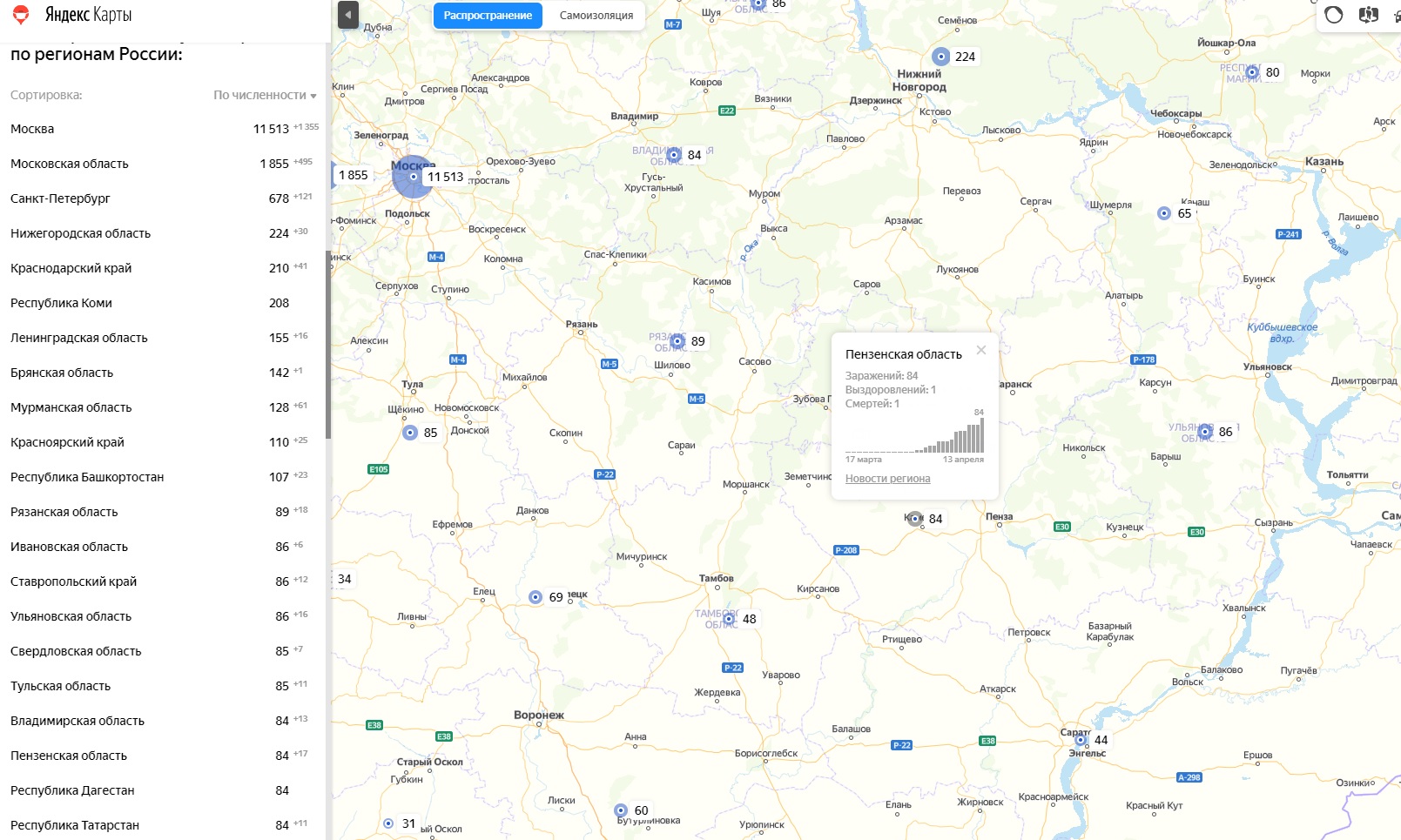Select Ивановская область row
Screen dimensions: 1401x840
click(164, 547)
